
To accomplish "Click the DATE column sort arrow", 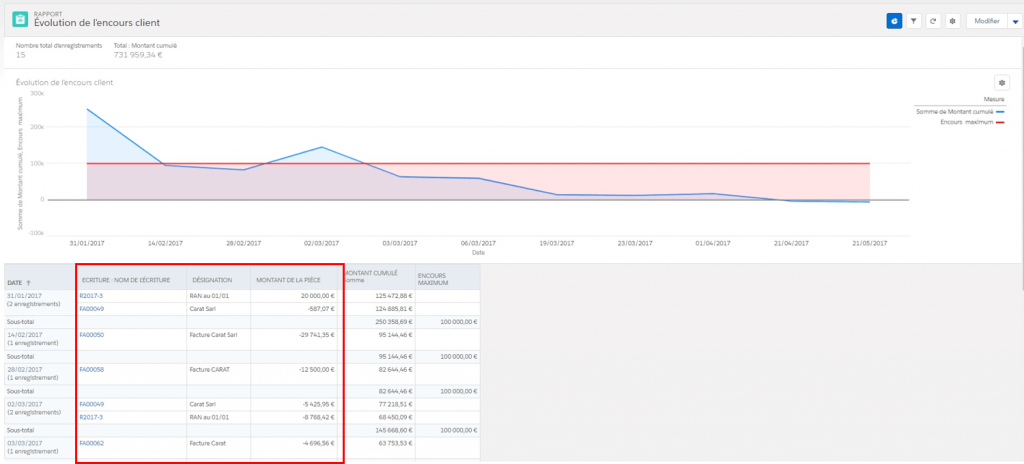I will tap(27, 284).
